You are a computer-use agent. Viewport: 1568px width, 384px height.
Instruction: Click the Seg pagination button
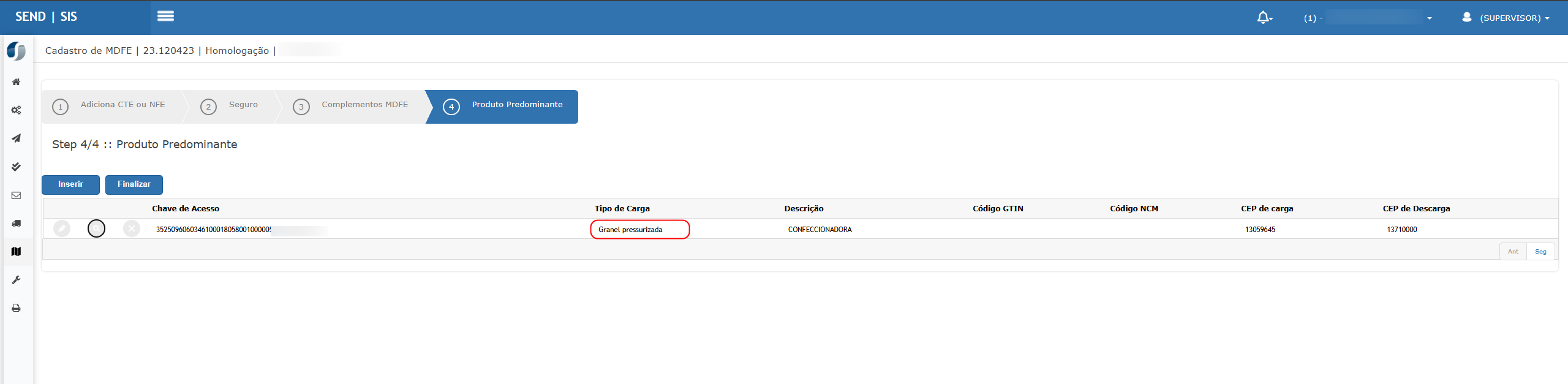tap(1540, 252)
